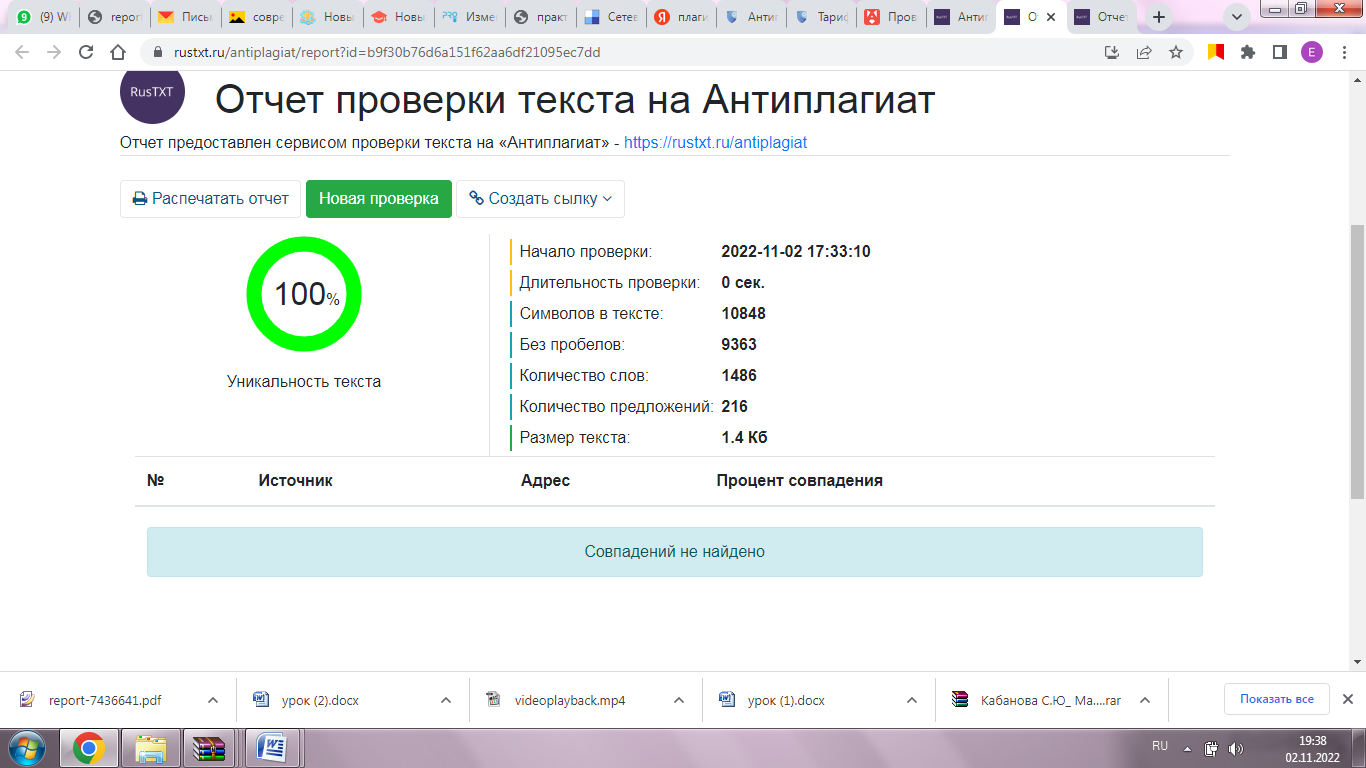The image size is (1366, 768).
Task: Switch to the плаги Yandex tab
Action: [x=681, y=17]
